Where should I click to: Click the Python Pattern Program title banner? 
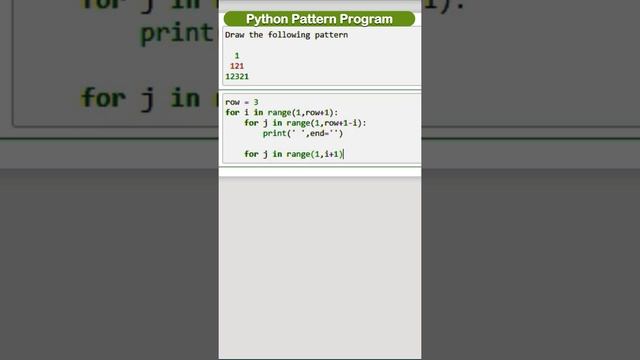pyautogui.click(x=319, y=19)
